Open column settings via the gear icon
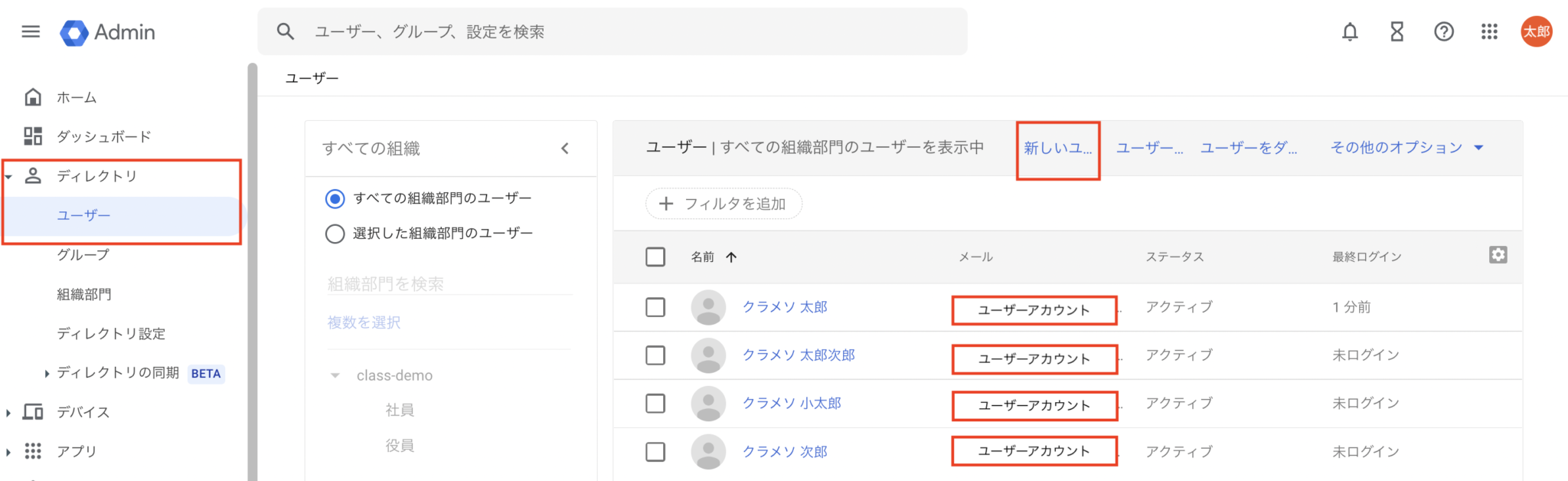 click(x=1498, y=254)
